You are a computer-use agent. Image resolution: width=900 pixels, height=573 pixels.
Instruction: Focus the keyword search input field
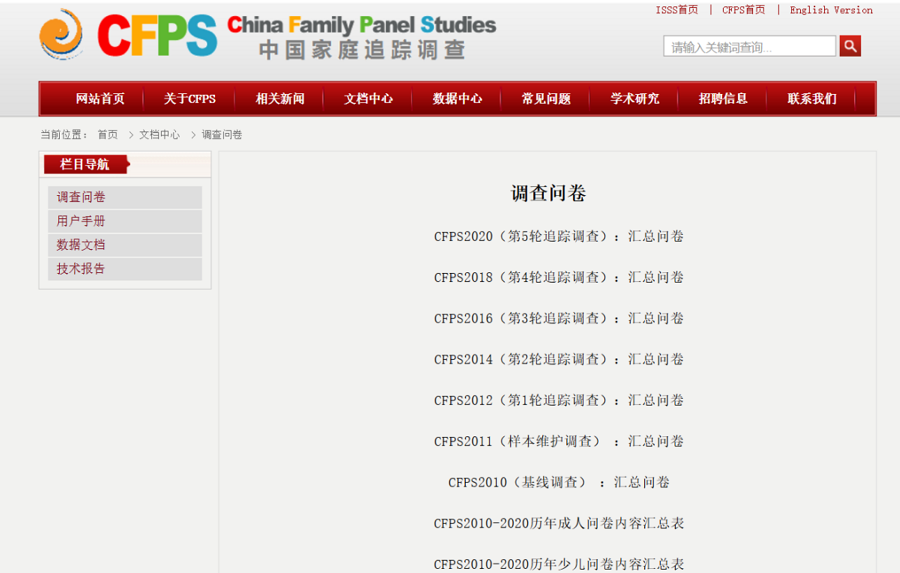749,47
